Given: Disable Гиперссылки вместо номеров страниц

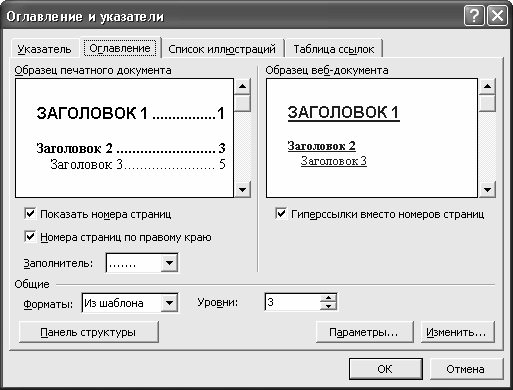Looking at the screenshot, I should point(281,214).
